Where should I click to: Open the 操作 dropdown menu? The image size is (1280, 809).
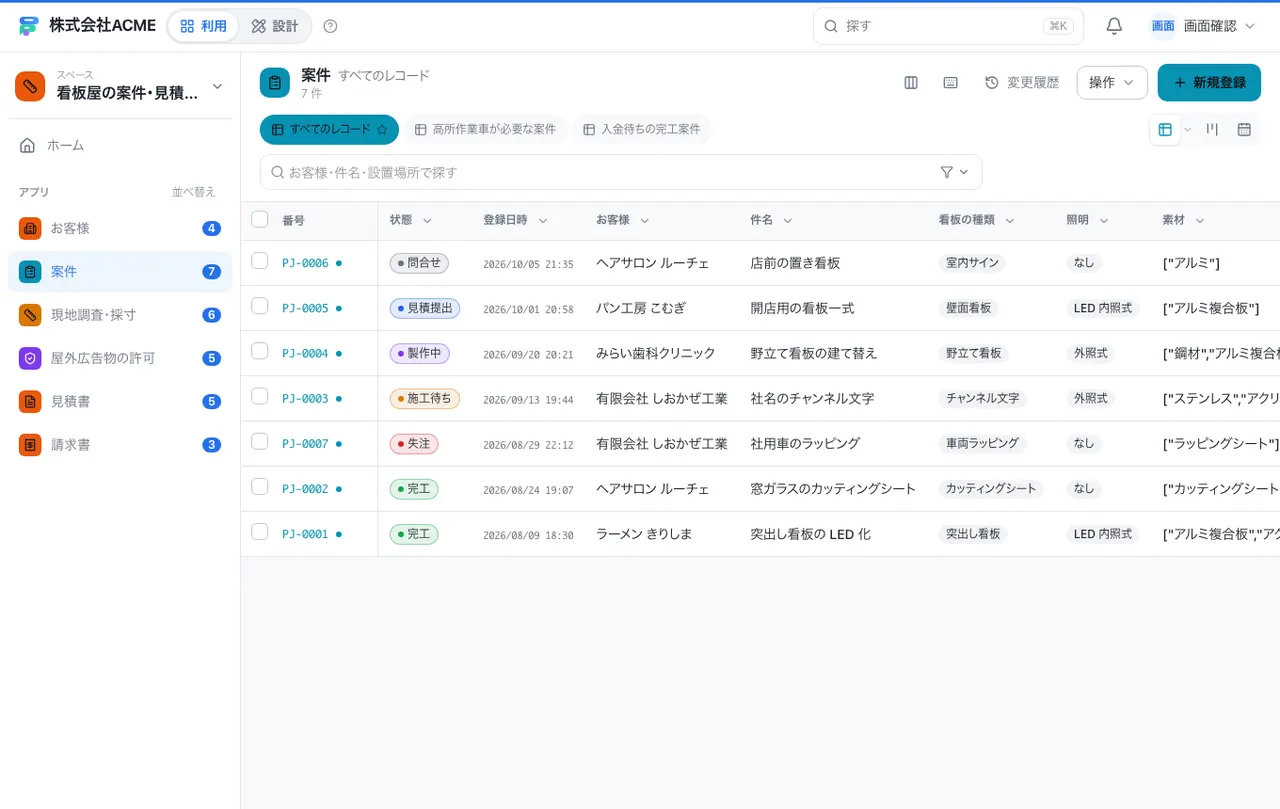click(x=1112, y=83)
